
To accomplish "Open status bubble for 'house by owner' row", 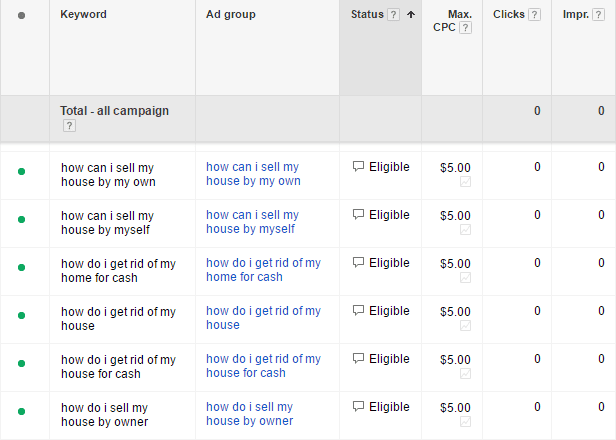I will pyautogui.click(x=358, y=406).
